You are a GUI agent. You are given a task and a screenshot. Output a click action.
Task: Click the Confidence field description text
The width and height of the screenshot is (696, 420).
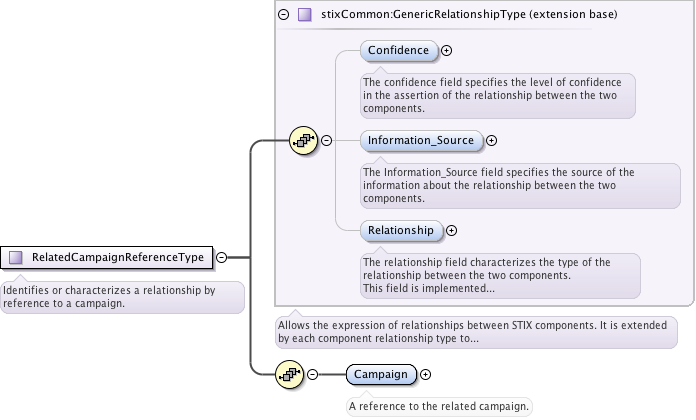point(496,95)
